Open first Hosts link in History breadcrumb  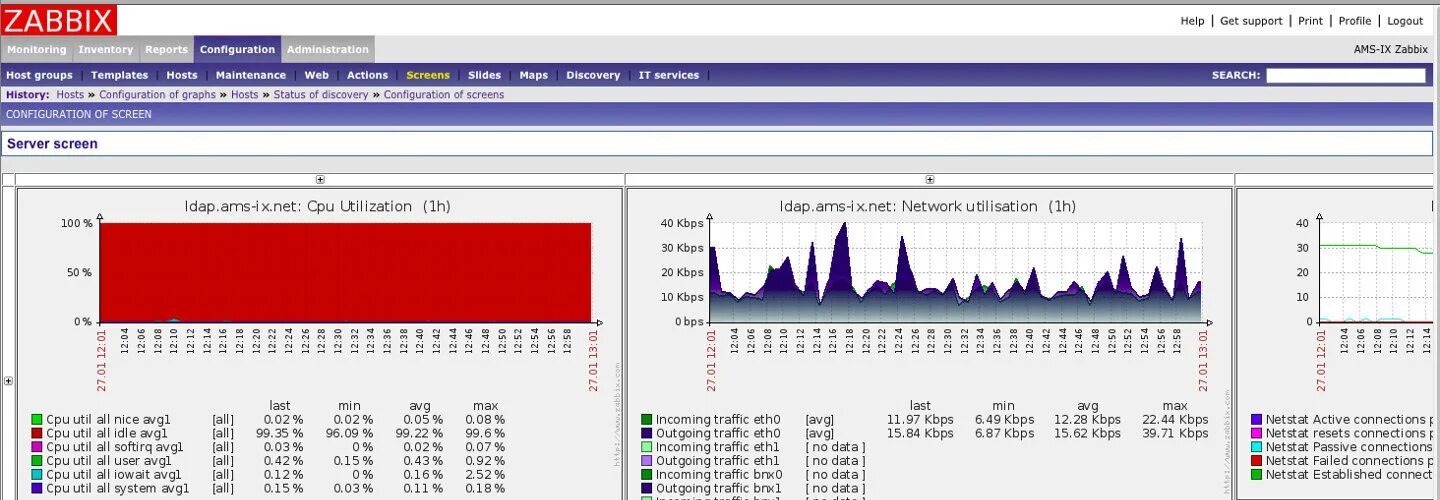70,95
